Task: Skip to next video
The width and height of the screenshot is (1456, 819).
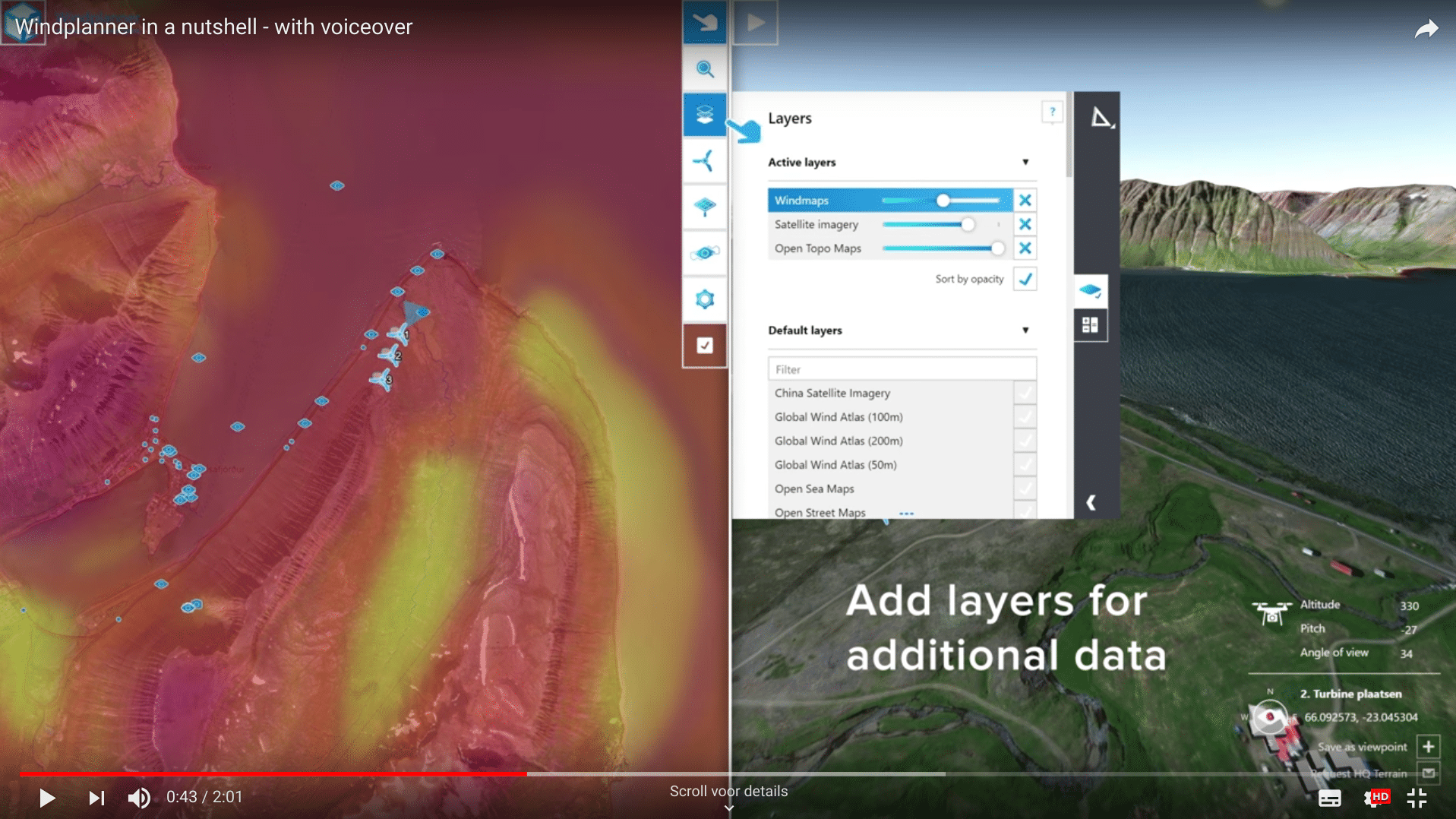Action: pos(96,798)
